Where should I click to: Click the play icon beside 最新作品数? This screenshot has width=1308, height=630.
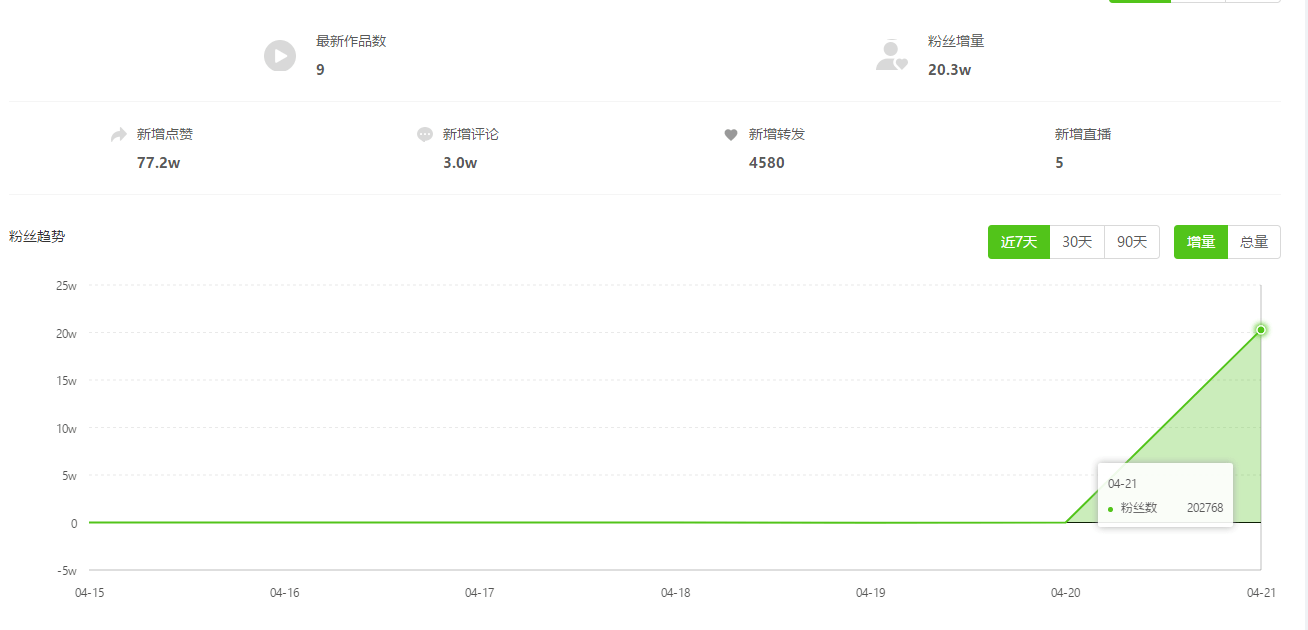pos(280,56)
